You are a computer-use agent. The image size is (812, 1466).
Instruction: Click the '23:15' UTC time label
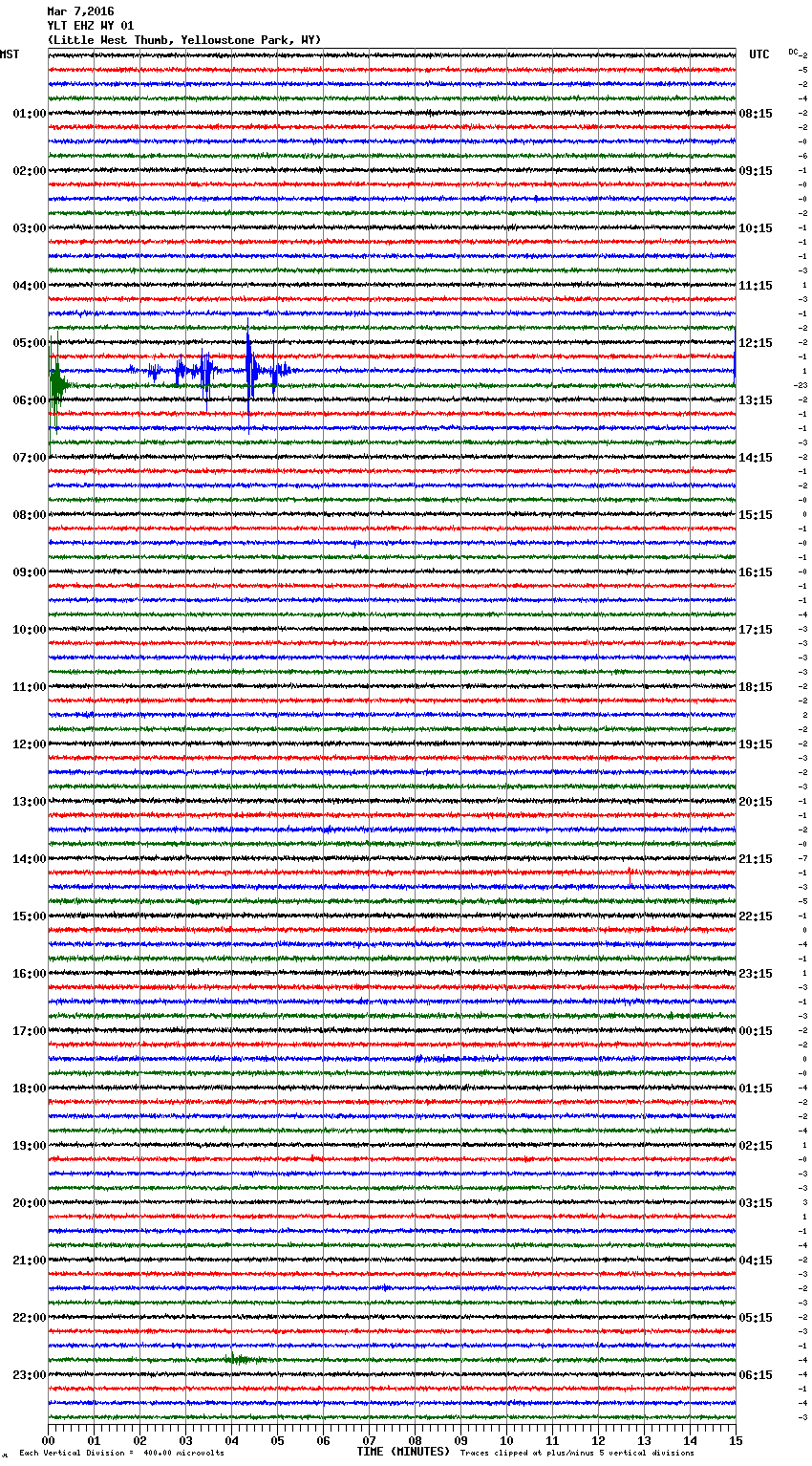(x=756, y=974)
